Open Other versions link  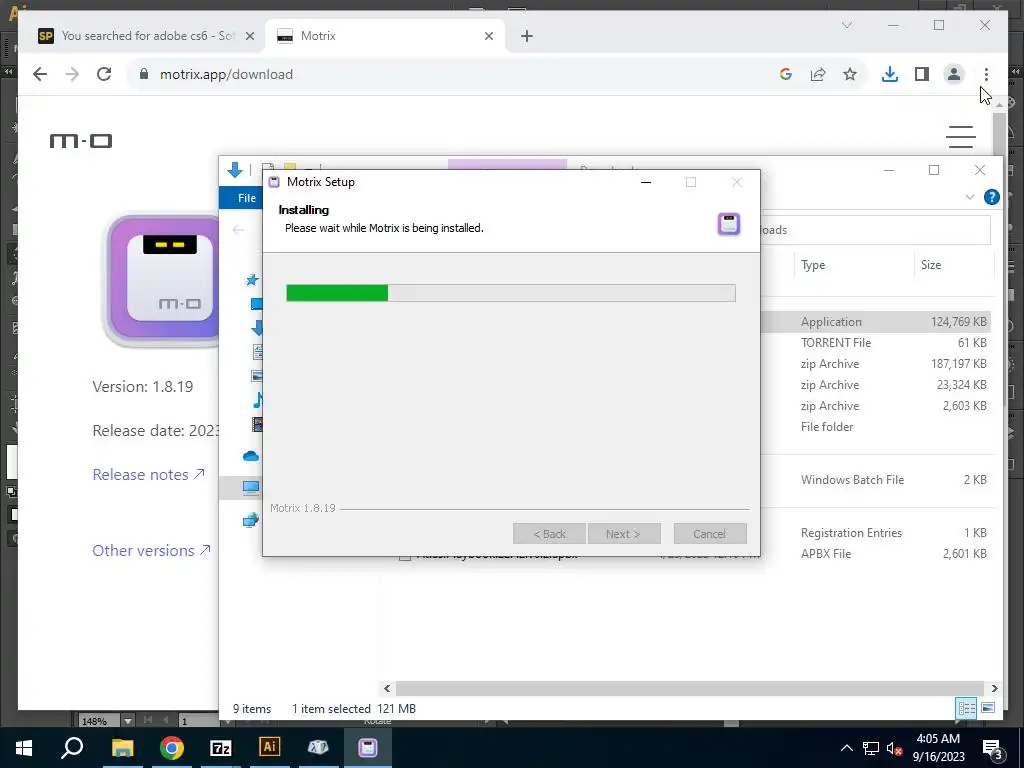151,551
